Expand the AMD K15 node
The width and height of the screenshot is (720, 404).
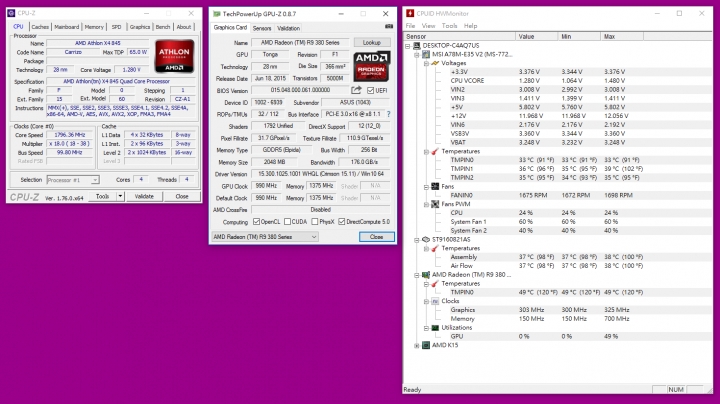(x=416, y=346)
